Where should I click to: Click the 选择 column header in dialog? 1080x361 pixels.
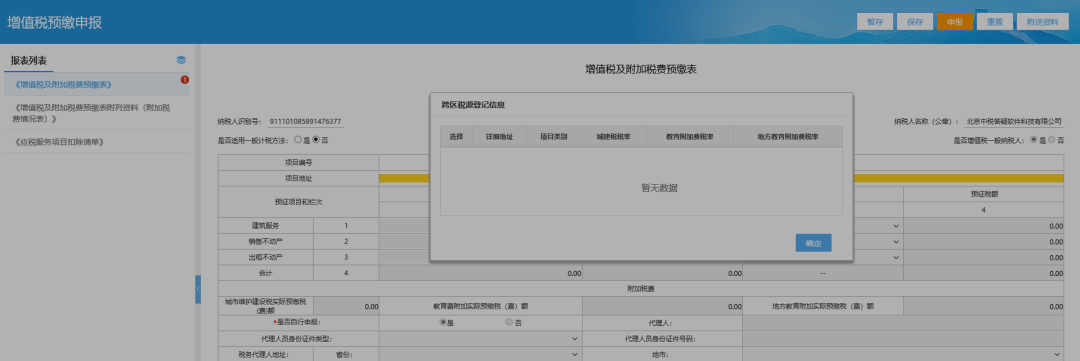tap(456, 136)
